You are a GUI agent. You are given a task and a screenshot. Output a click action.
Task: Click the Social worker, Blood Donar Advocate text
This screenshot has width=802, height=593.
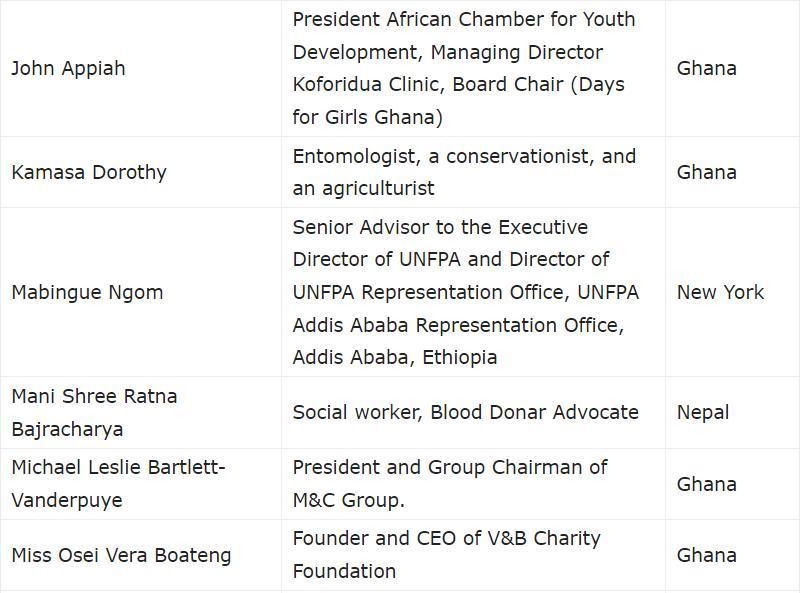point(466,412)
